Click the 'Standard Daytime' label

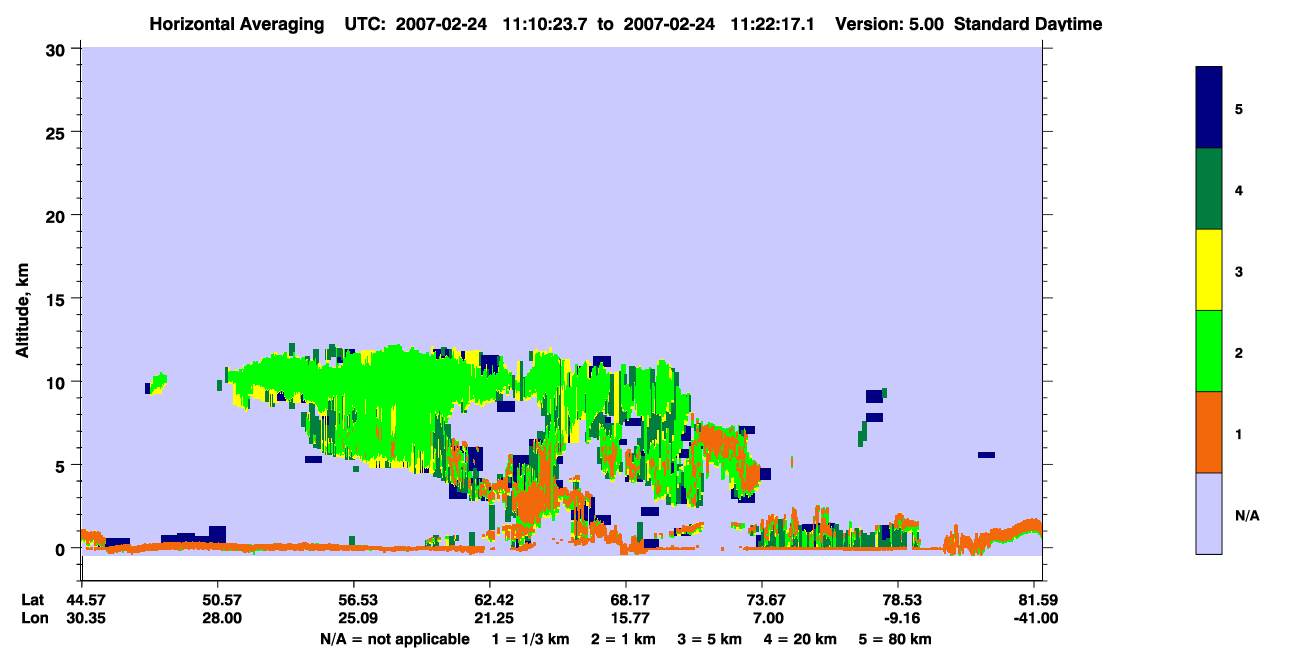pyautogui.click(x=1027, y=24)
